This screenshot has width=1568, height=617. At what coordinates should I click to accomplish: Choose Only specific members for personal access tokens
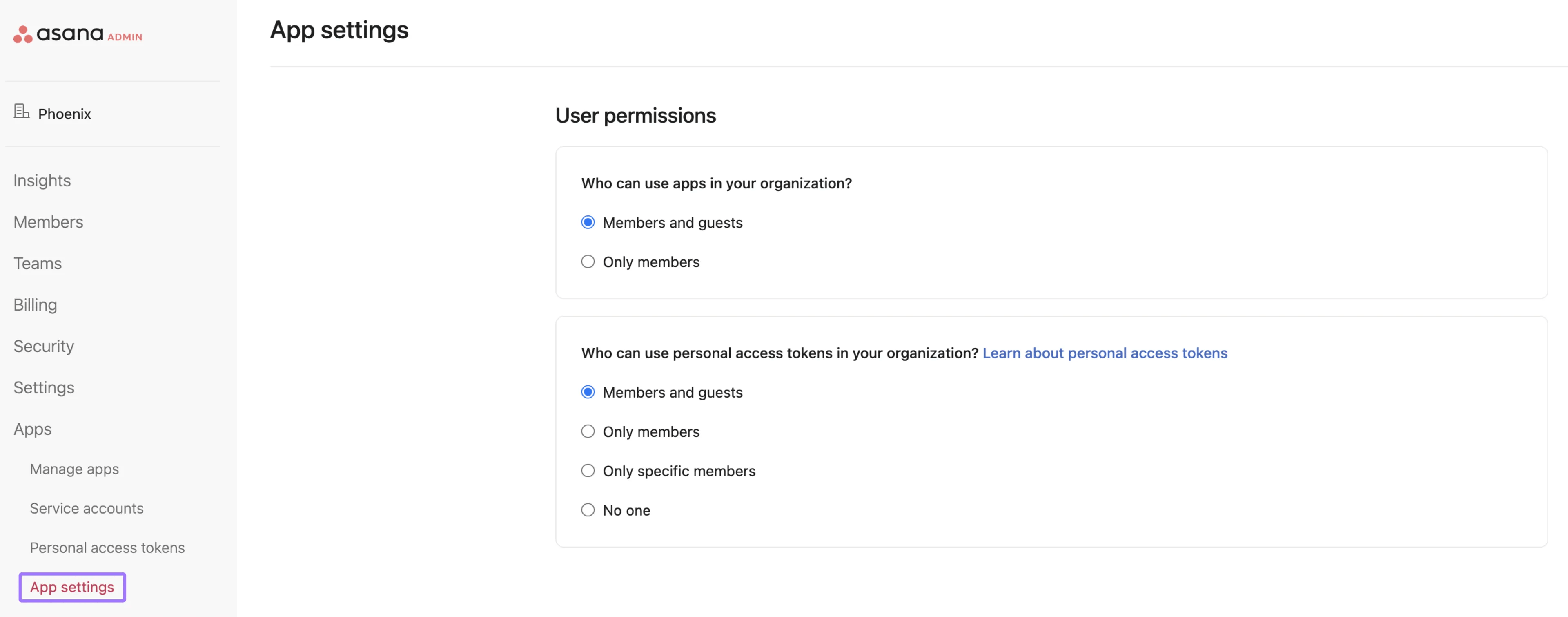coord(588,470)
